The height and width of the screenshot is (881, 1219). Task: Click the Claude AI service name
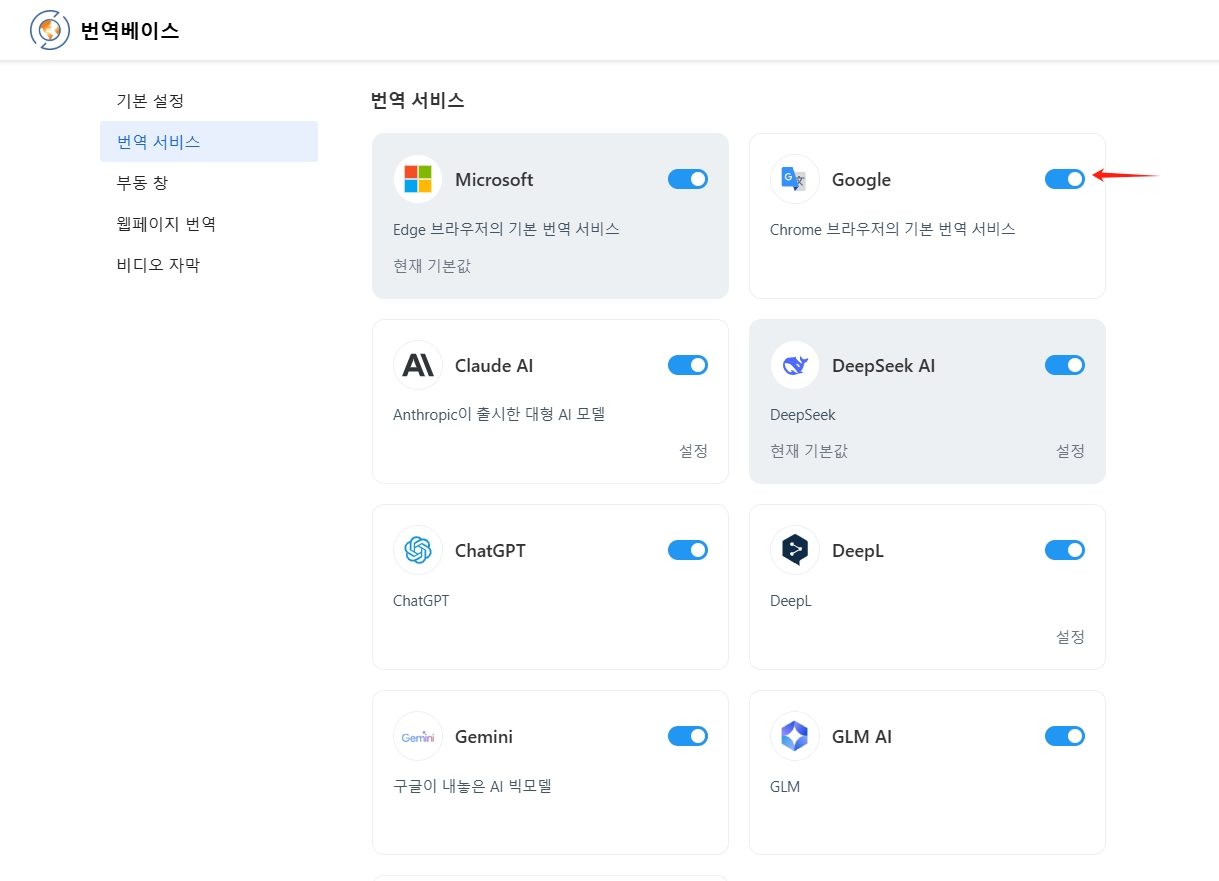click(494, 366)
